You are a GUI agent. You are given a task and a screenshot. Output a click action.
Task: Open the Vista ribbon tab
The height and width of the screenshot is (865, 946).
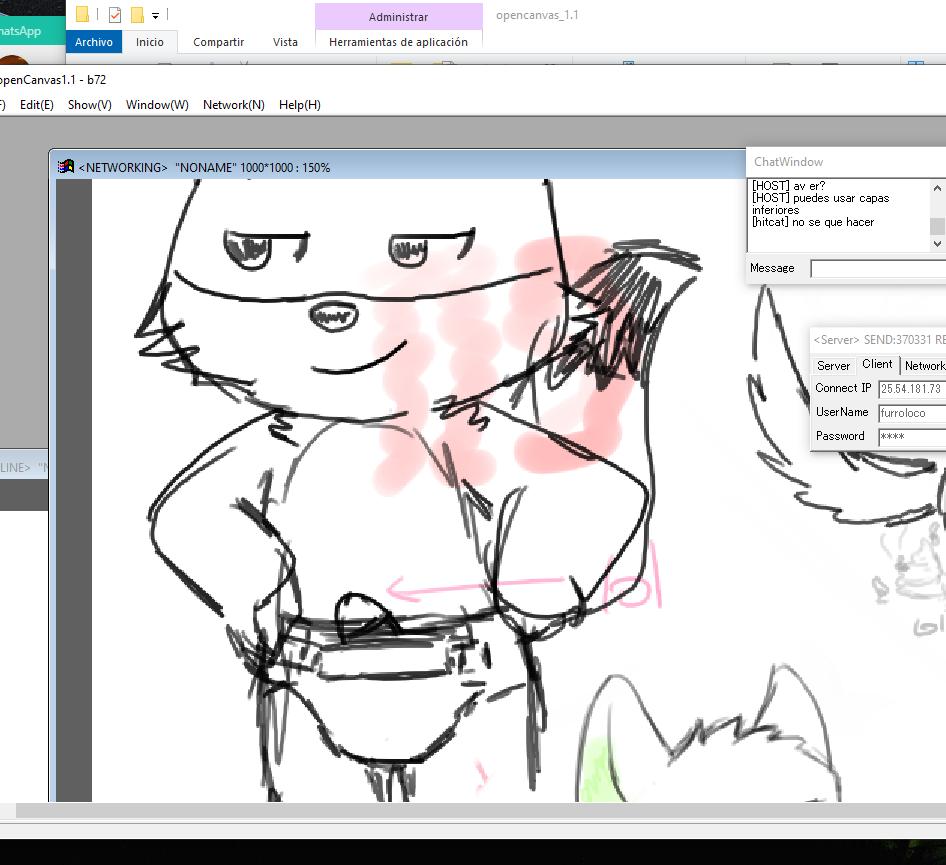(285, 42)
